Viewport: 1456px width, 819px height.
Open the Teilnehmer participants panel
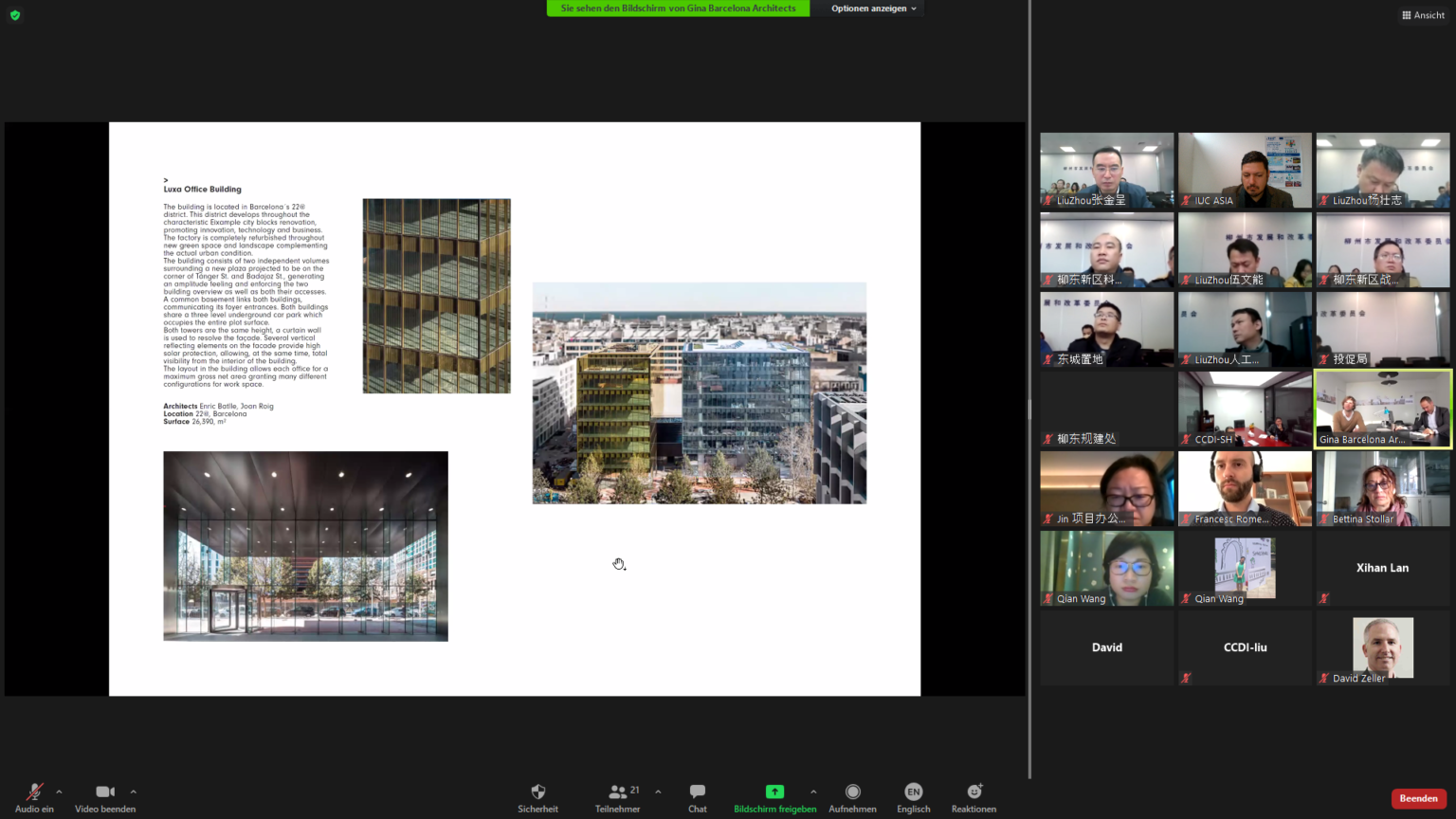click(x=618, y=792)
